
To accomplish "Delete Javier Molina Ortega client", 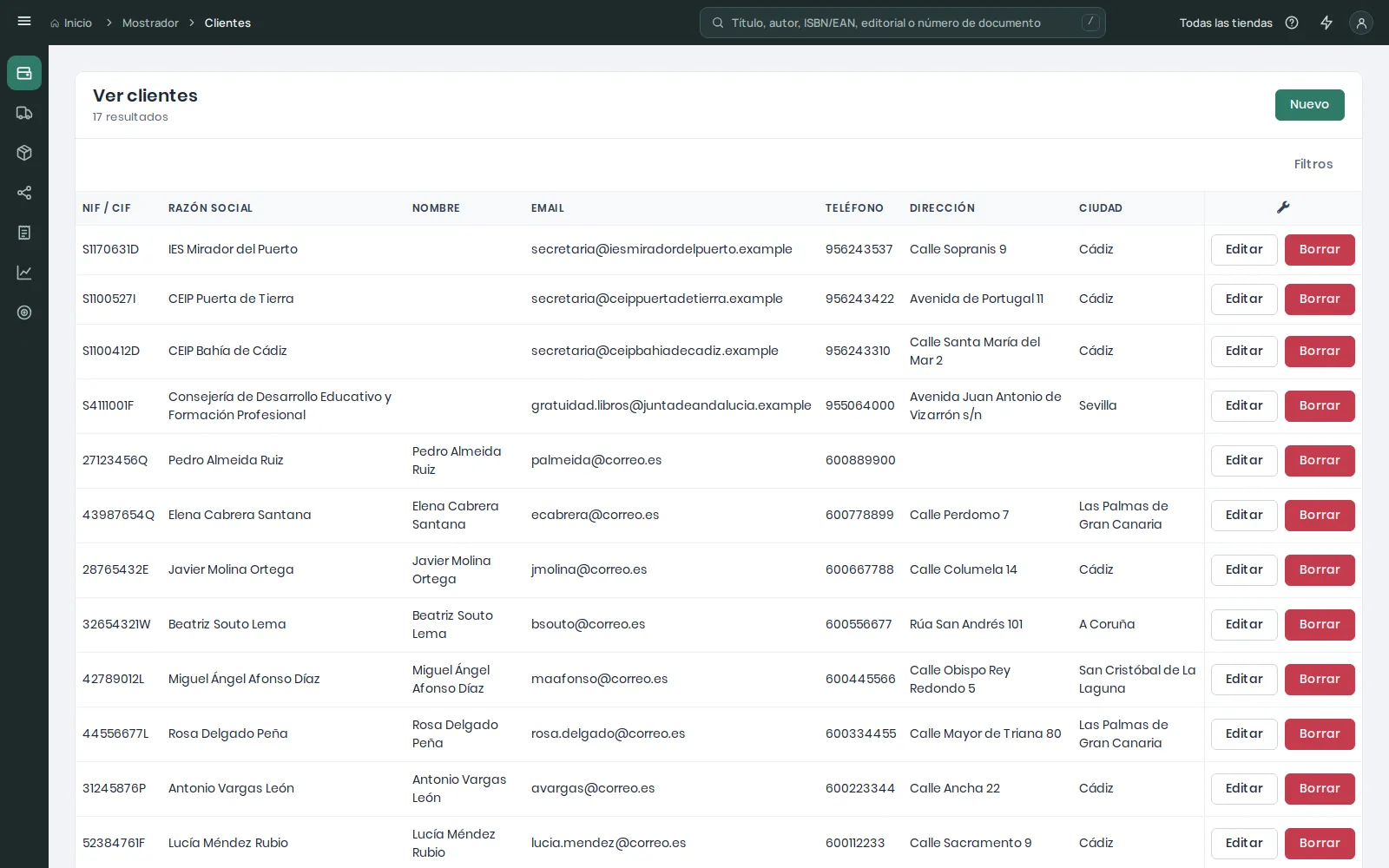I will pos(1320,570).
